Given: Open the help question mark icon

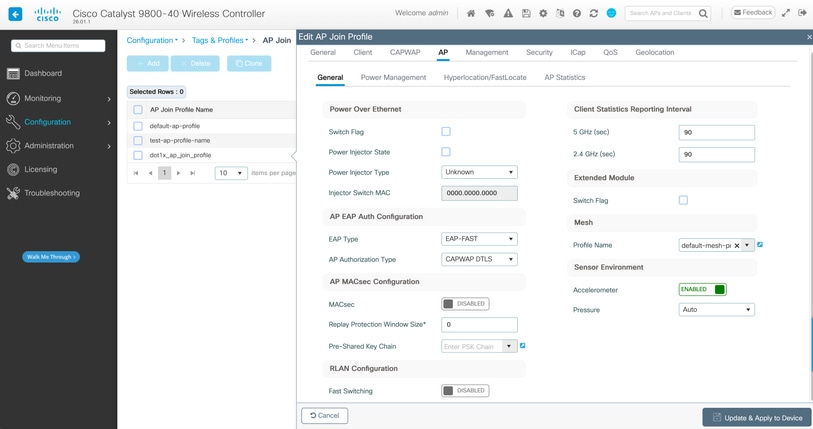Looking at the screenshot, I should (577, 13).
